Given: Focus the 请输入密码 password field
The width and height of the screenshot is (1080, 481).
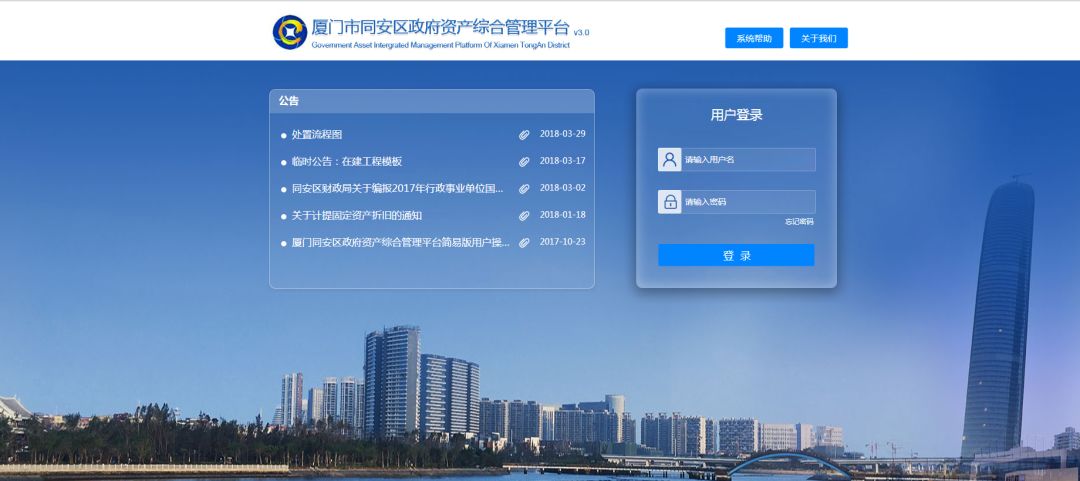Looking at the screenshot, I should 747,202.
